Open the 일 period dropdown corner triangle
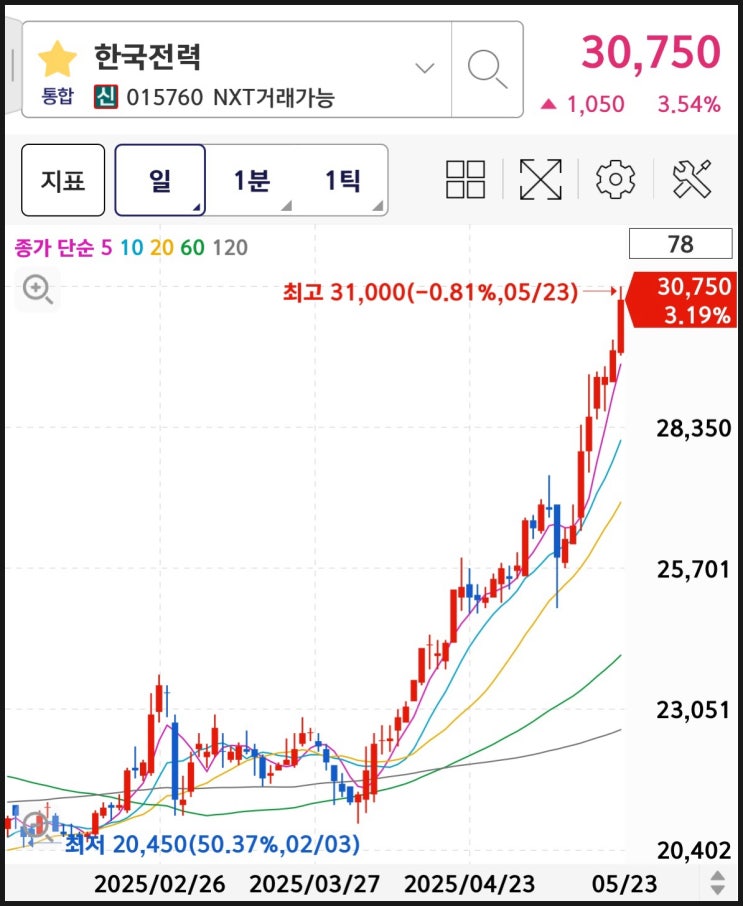The image size is (743, 906). point(196,207)
